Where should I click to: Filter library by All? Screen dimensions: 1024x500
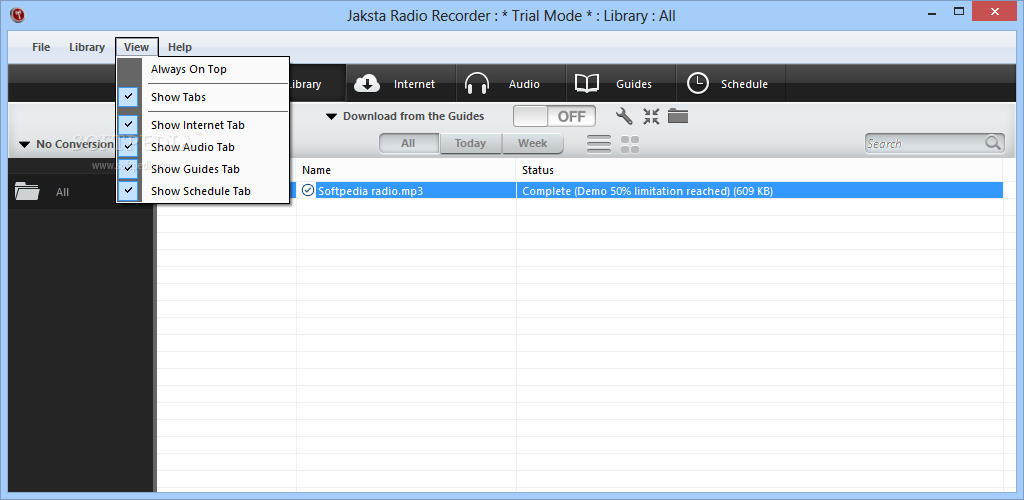click(x=409, y=144)
